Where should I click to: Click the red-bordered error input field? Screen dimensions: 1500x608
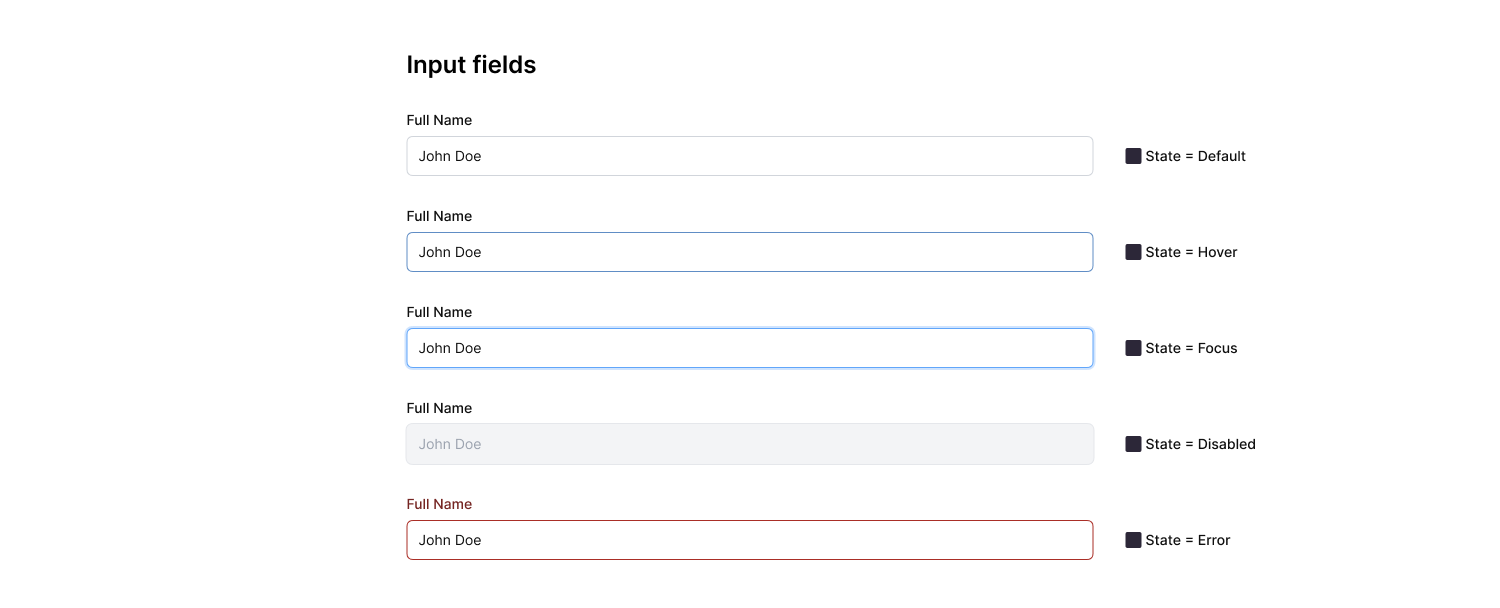pyautogui.click(x=749, y=540)
